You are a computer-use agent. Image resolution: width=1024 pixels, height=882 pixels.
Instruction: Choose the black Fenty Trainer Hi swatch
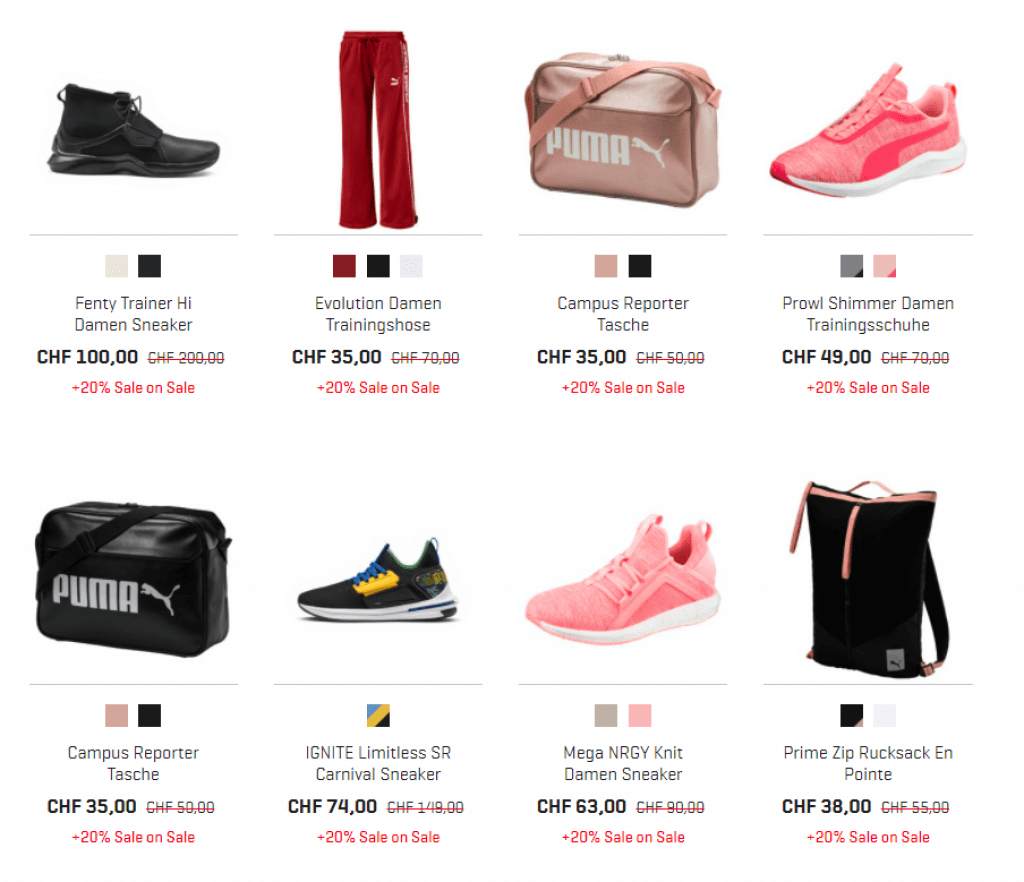[150, 266]
